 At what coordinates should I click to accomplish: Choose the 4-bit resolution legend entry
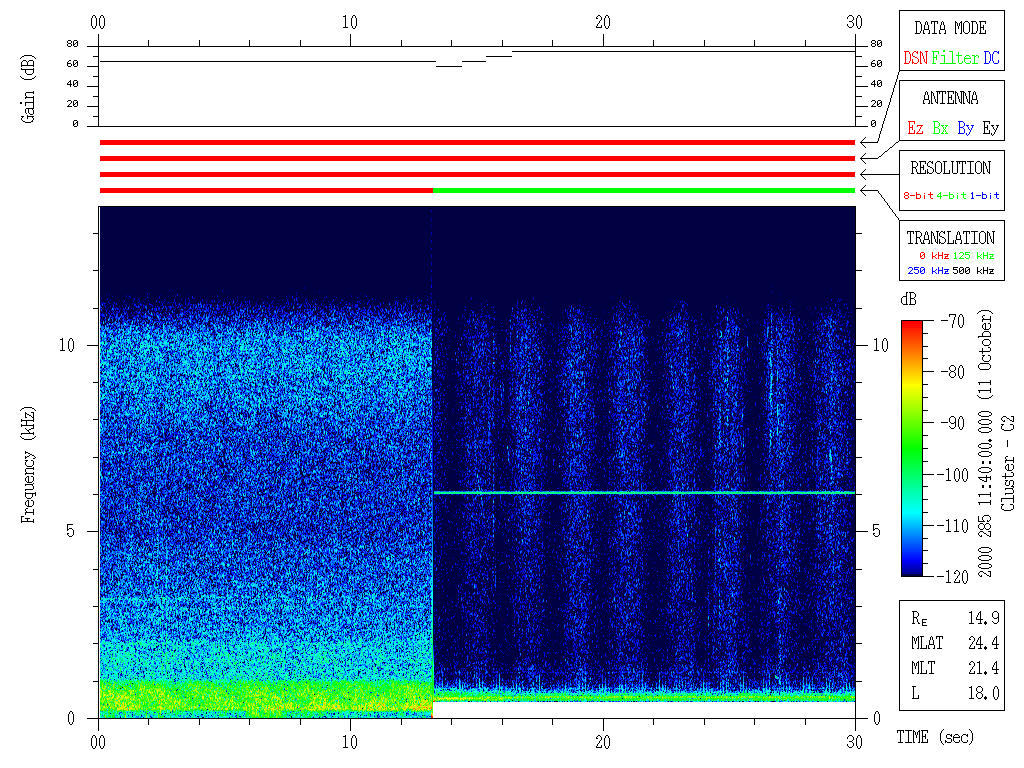(x=953, y=196)
